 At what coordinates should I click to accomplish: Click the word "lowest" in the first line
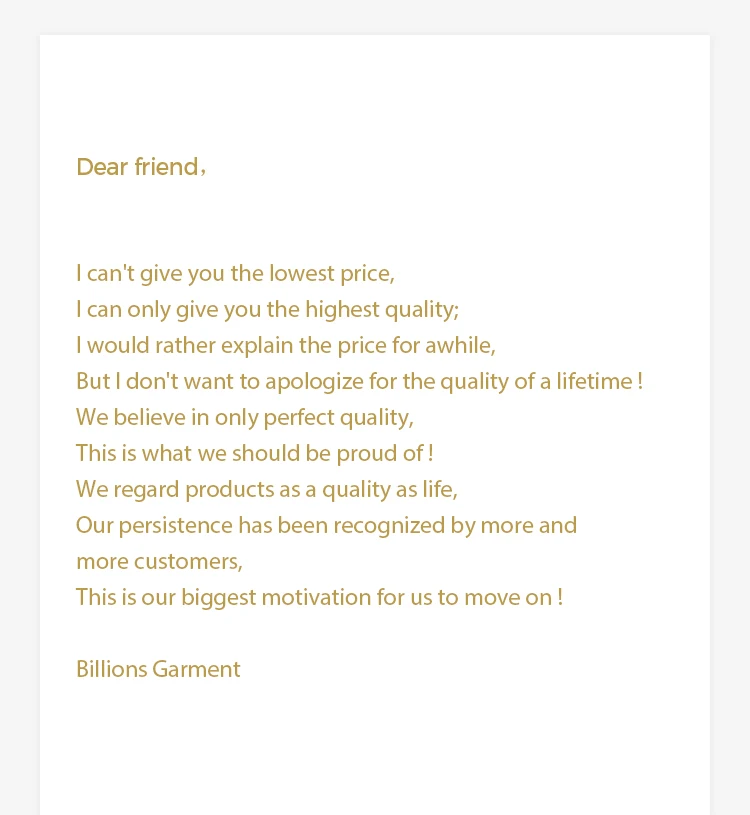[x=303, y=273]
